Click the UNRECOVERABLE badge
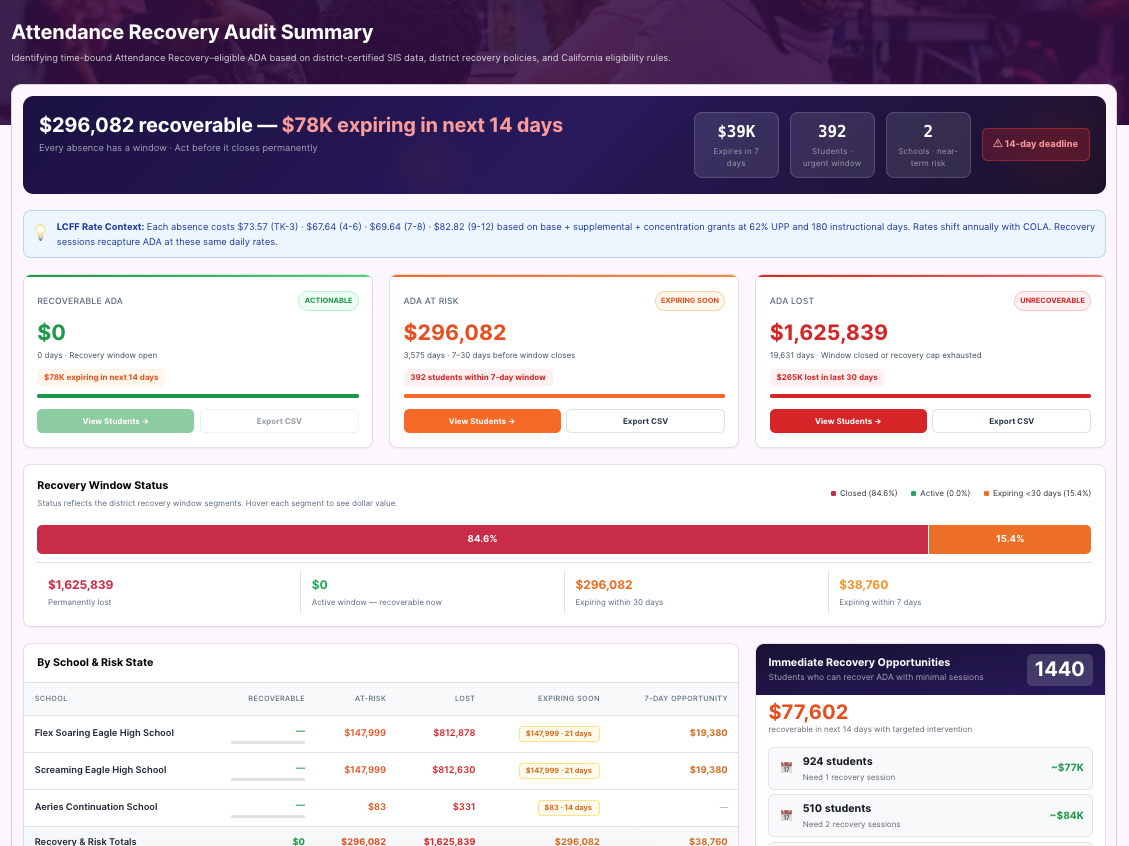This screenshot has width=1129, height=846. click(1052, 301)
